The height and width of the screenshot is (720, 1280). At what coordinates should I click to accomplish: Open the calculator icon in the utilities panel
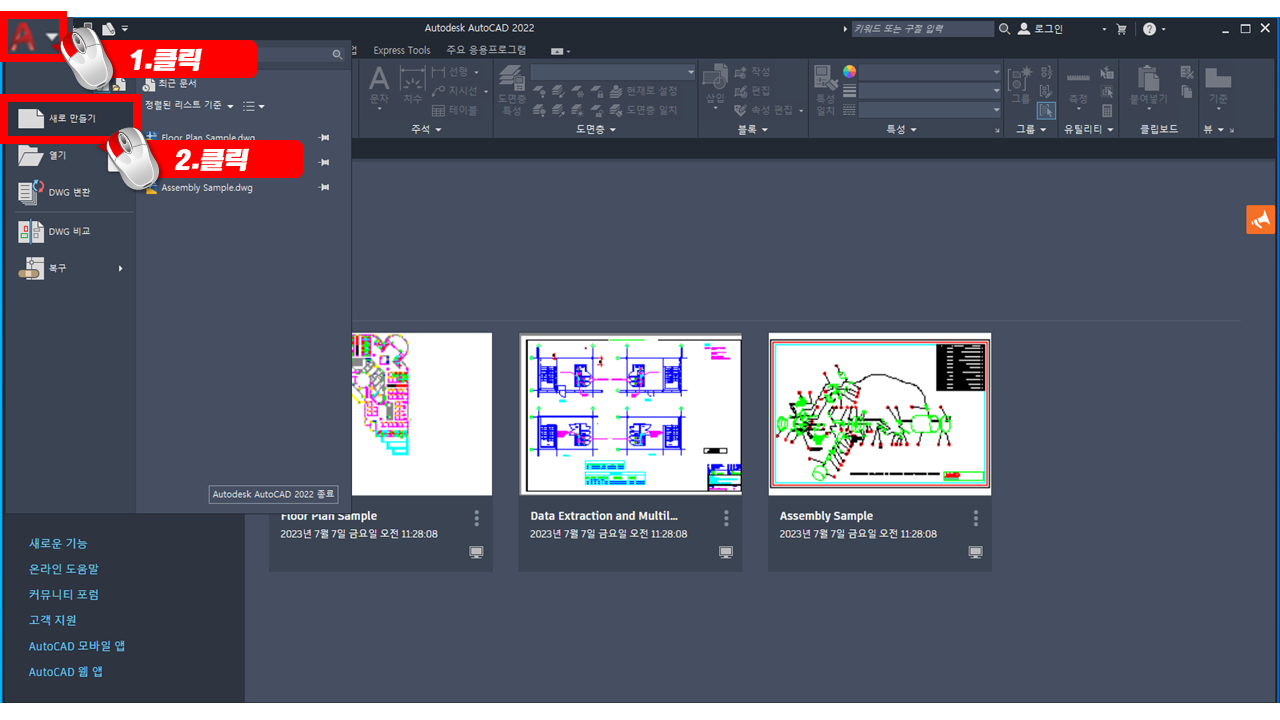click(1107, 111)
